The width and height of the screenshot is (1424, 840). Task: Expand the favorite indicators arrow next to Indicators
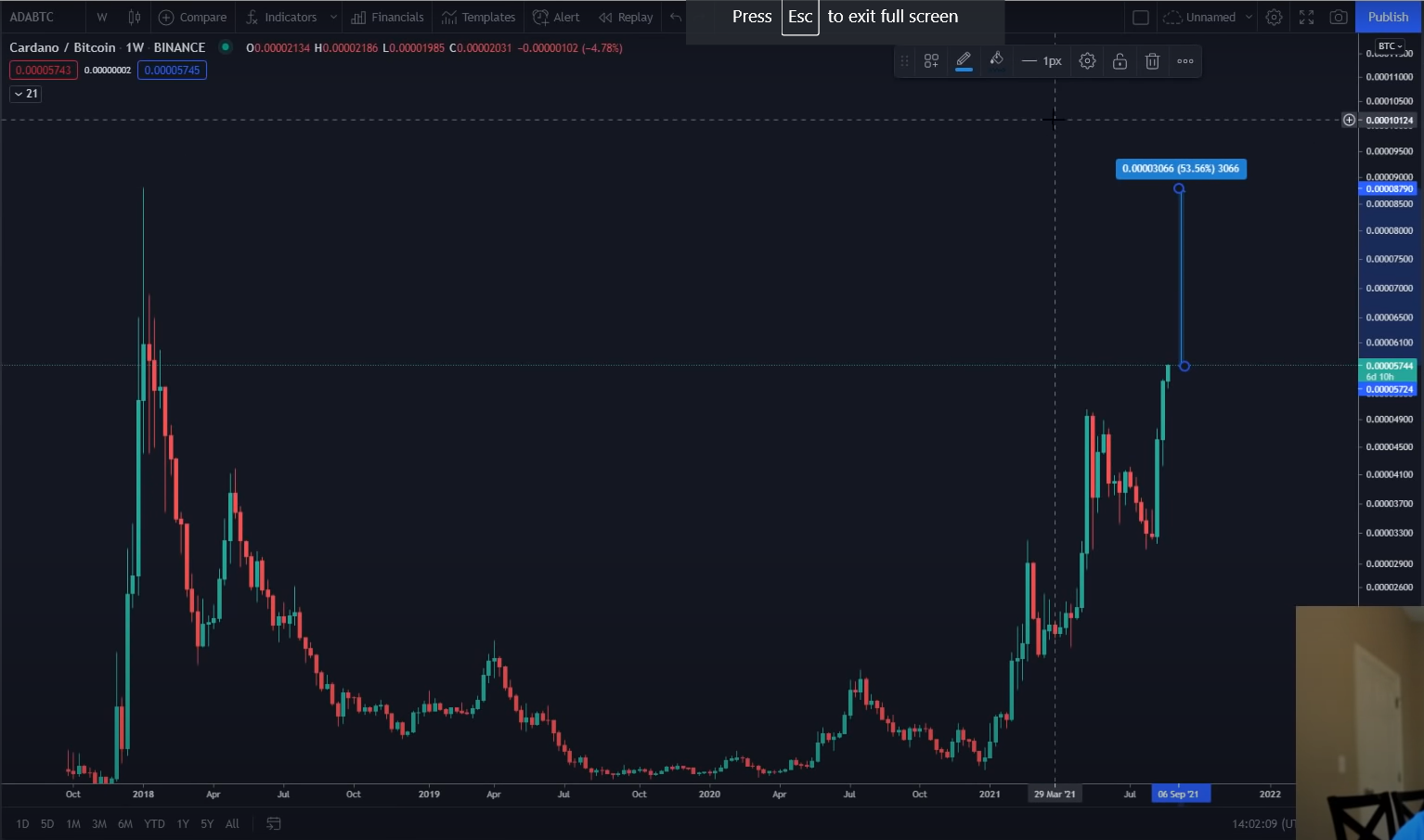(333, 17)
